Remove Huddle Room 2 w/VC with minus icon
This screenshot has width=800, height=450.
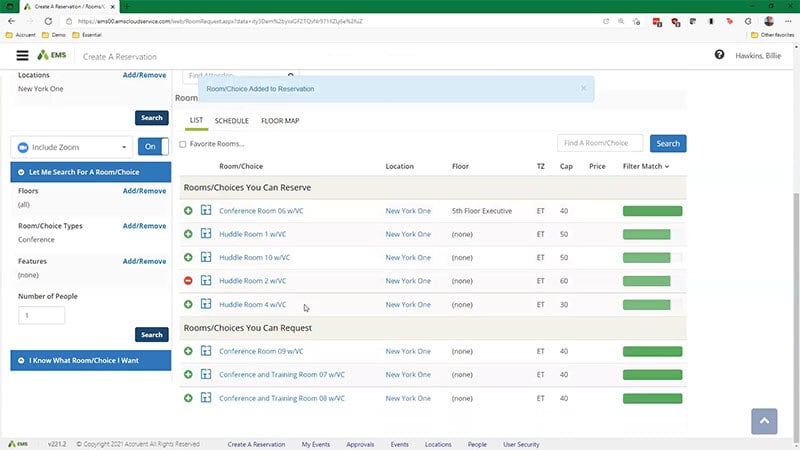click(x=188, y=281)
